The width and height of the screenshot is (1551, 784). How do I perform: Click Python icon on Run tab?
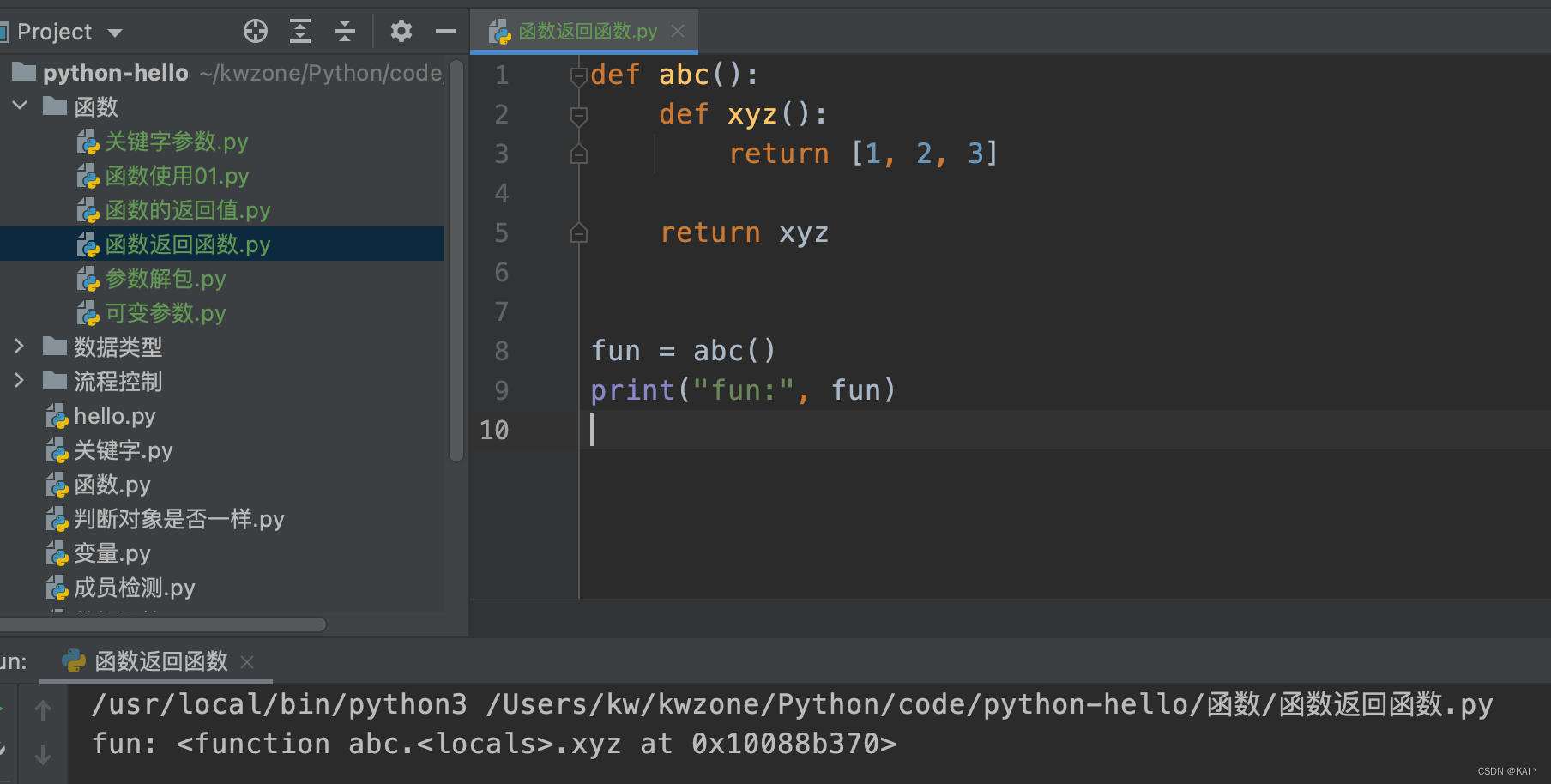(x=75, y=660)
